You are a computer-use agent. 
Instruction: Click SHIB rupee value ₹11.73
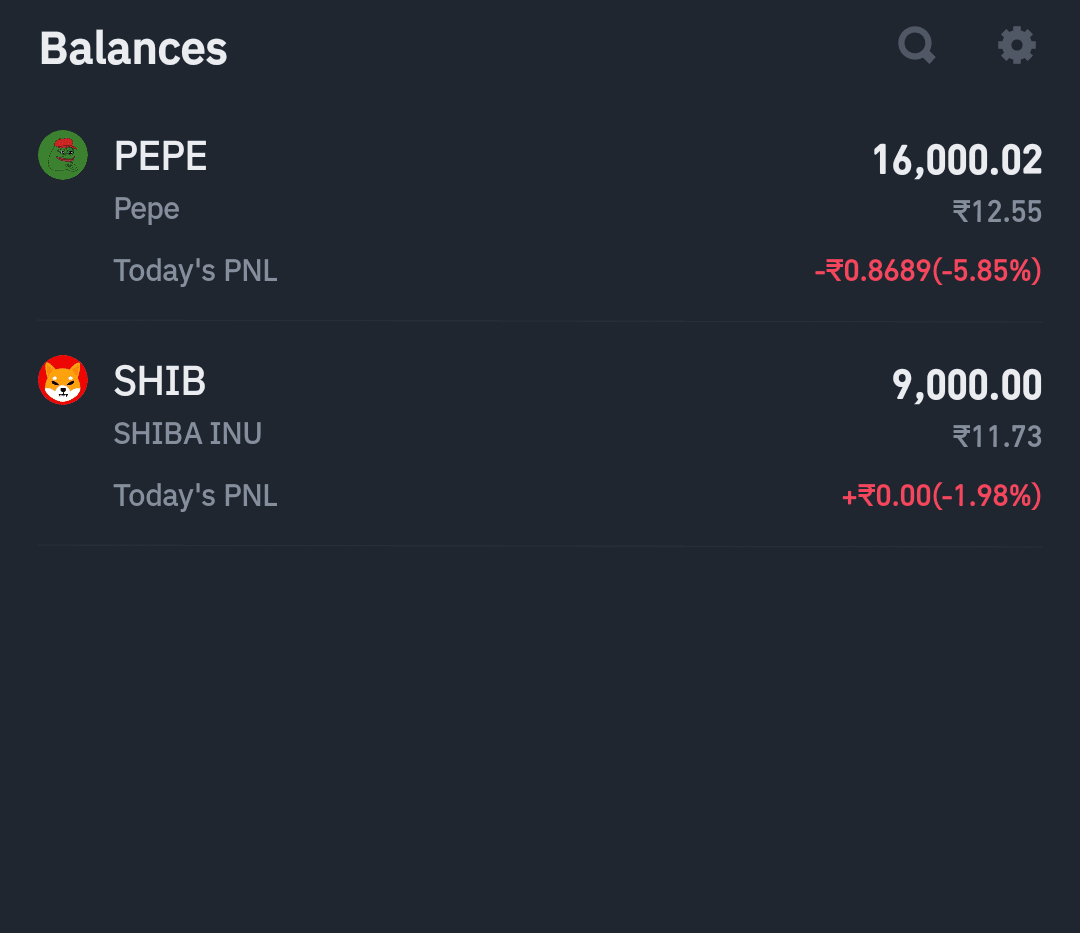coord(997,437)
